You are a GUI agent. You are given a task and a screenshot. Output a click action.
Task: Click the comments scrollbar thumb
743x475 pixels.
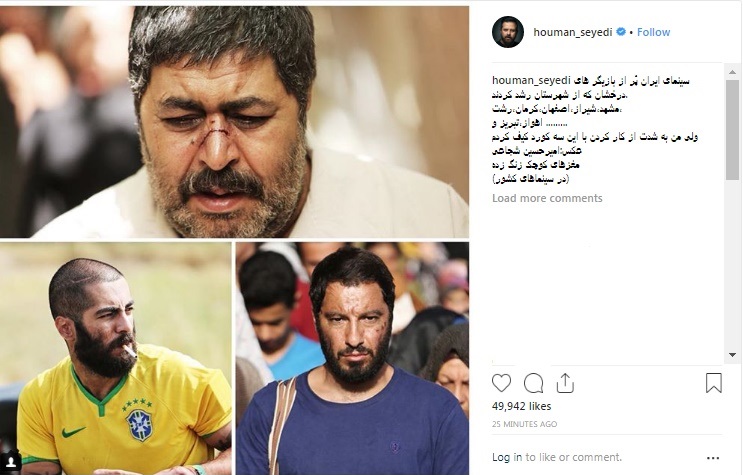(733, 129)
